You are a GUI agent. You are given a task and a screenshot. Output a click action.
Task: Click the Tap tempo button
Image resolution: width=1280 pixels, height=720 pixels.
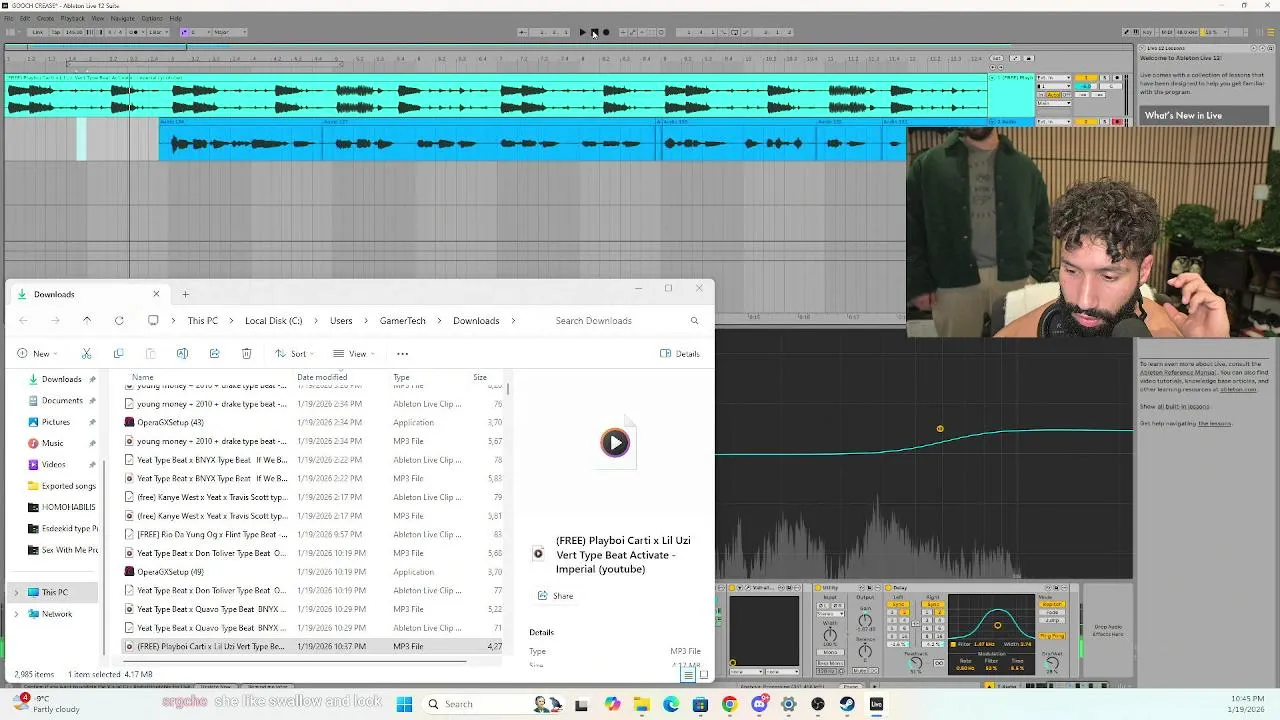click(x=55, y=32)
